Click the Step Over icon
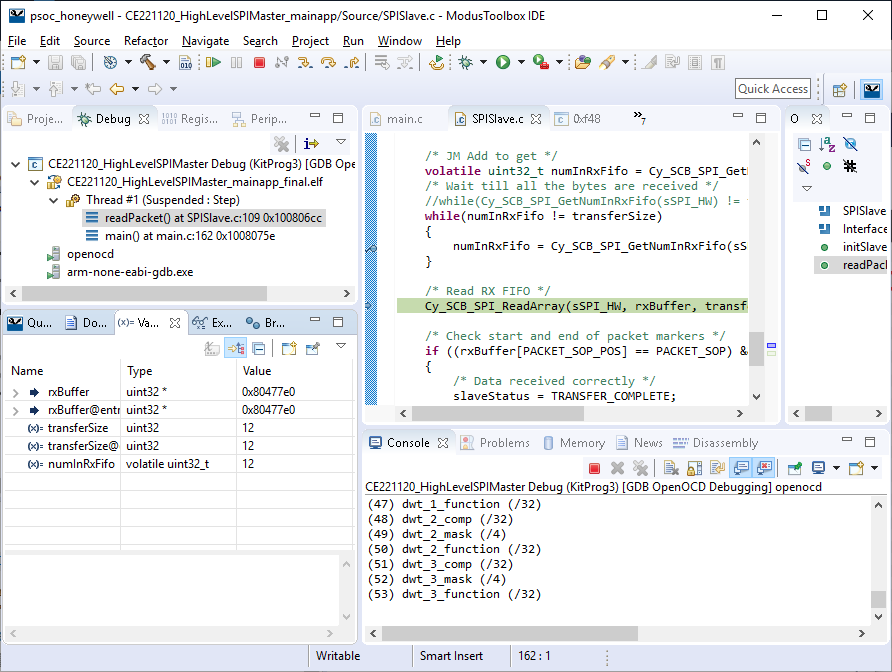Screen dimensions: 892x672 329,63
